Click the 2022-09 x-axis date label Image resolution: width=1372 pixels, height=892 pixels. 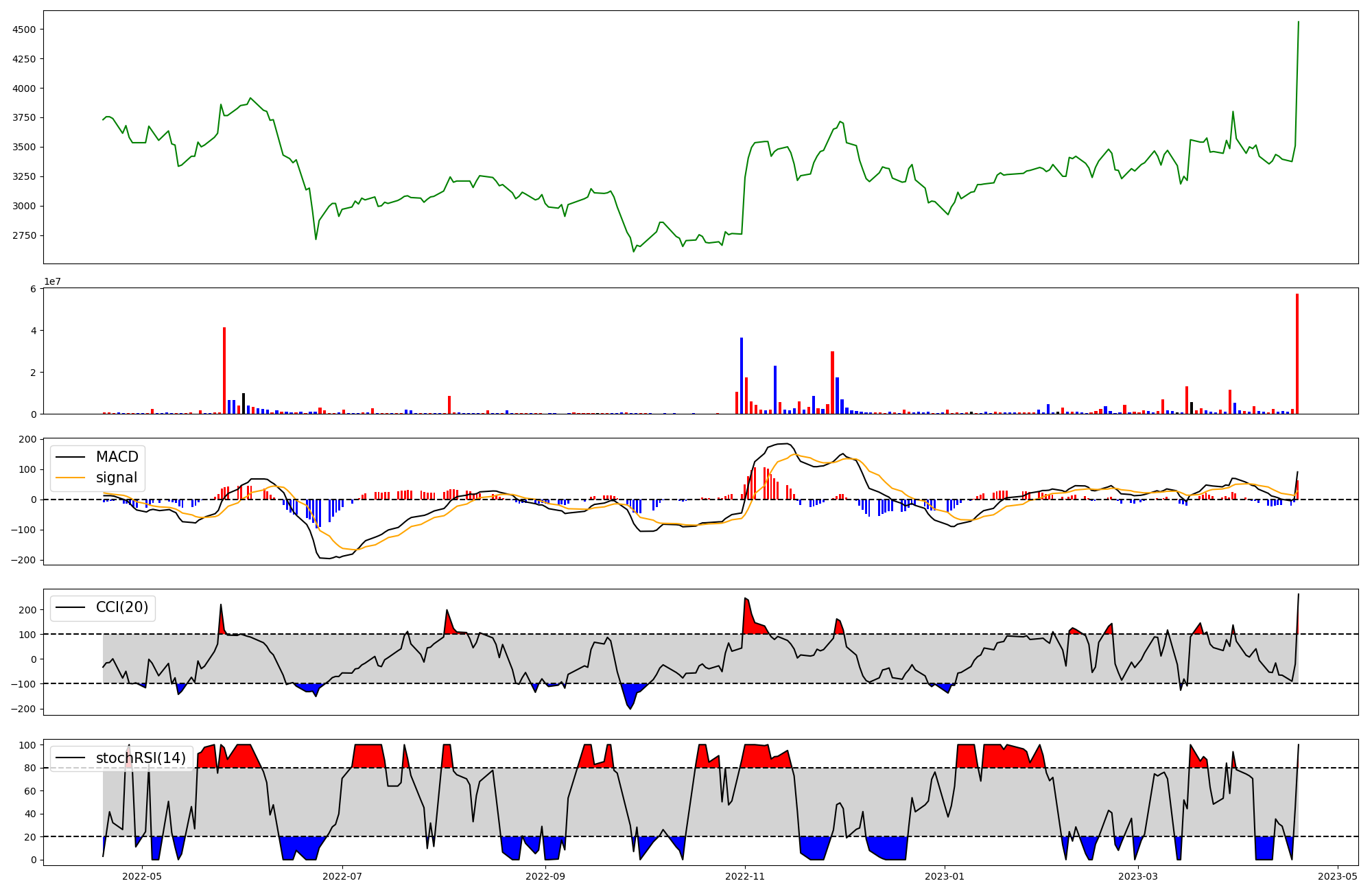pos(545,876)
